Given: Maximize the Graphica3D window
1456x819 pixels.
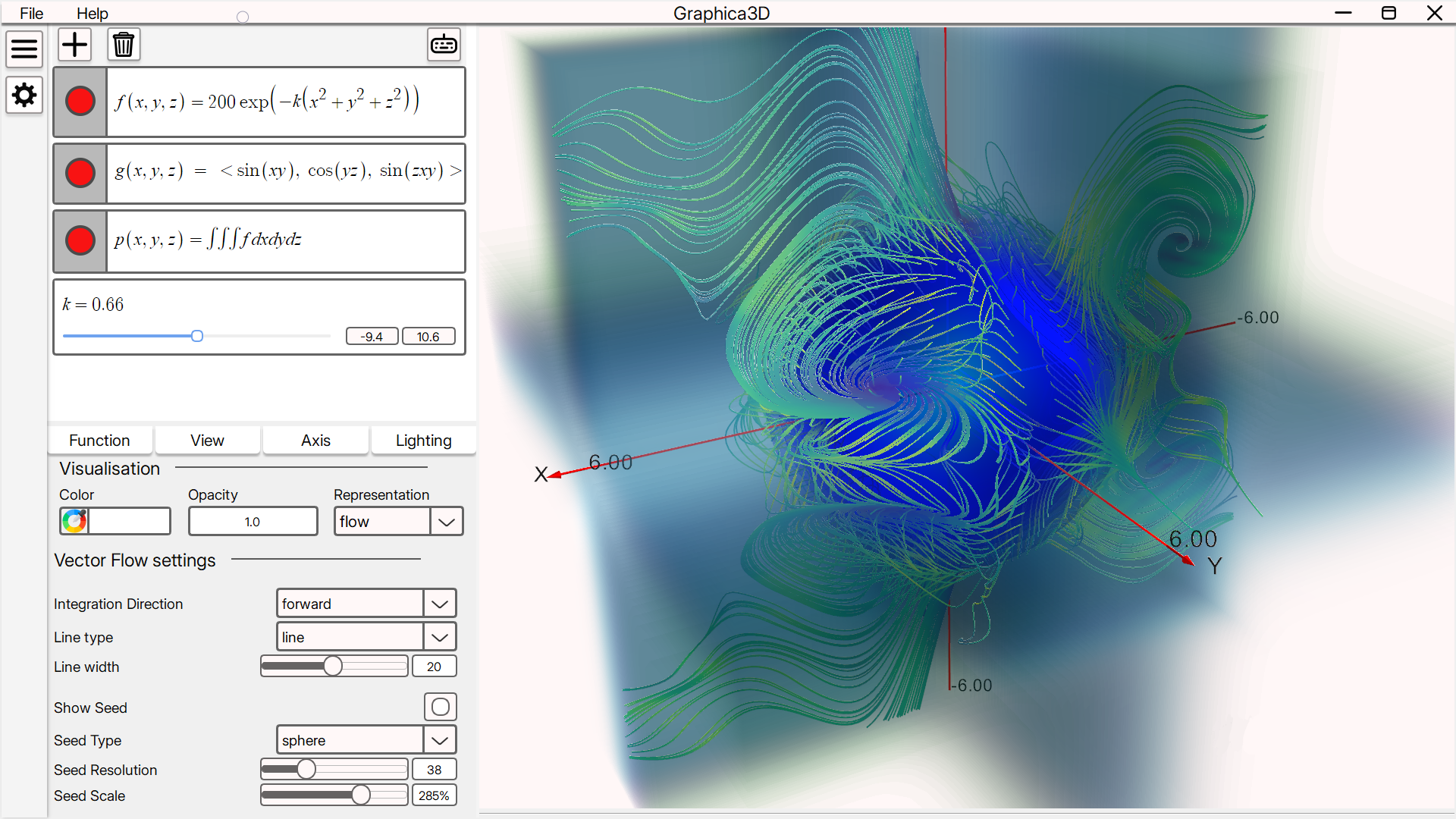Looking at the screenshot, I should [1389, 13].
